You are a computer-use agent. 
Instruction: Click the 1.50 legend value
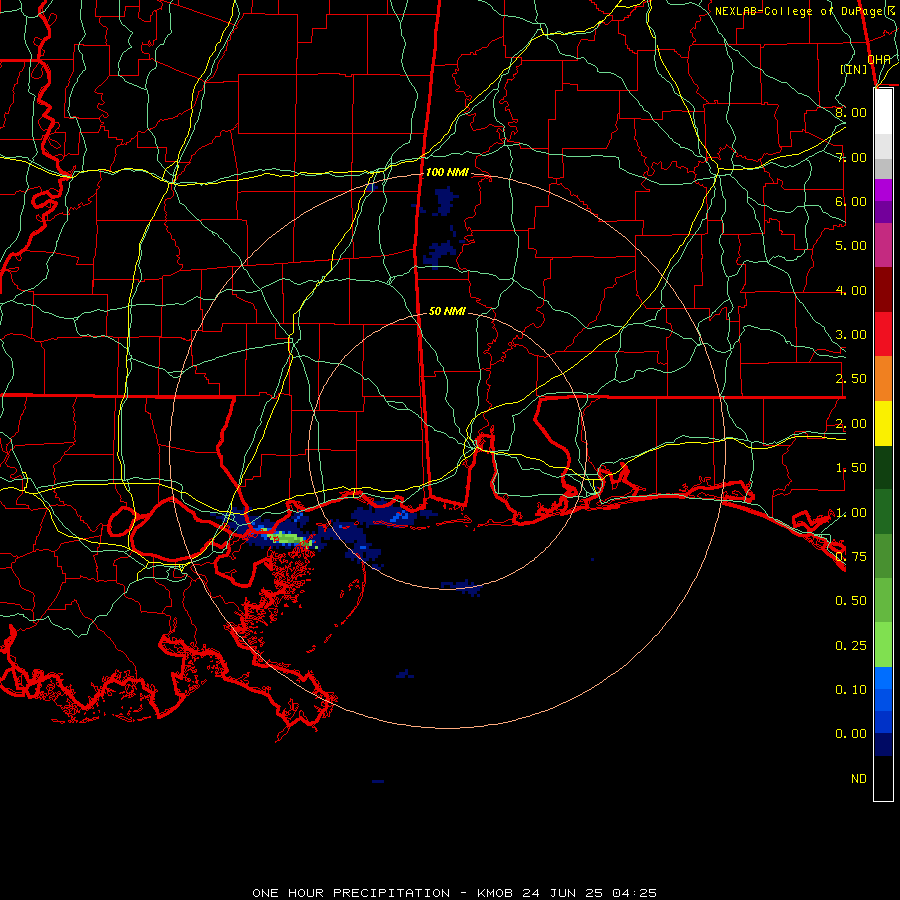(851, 468)
